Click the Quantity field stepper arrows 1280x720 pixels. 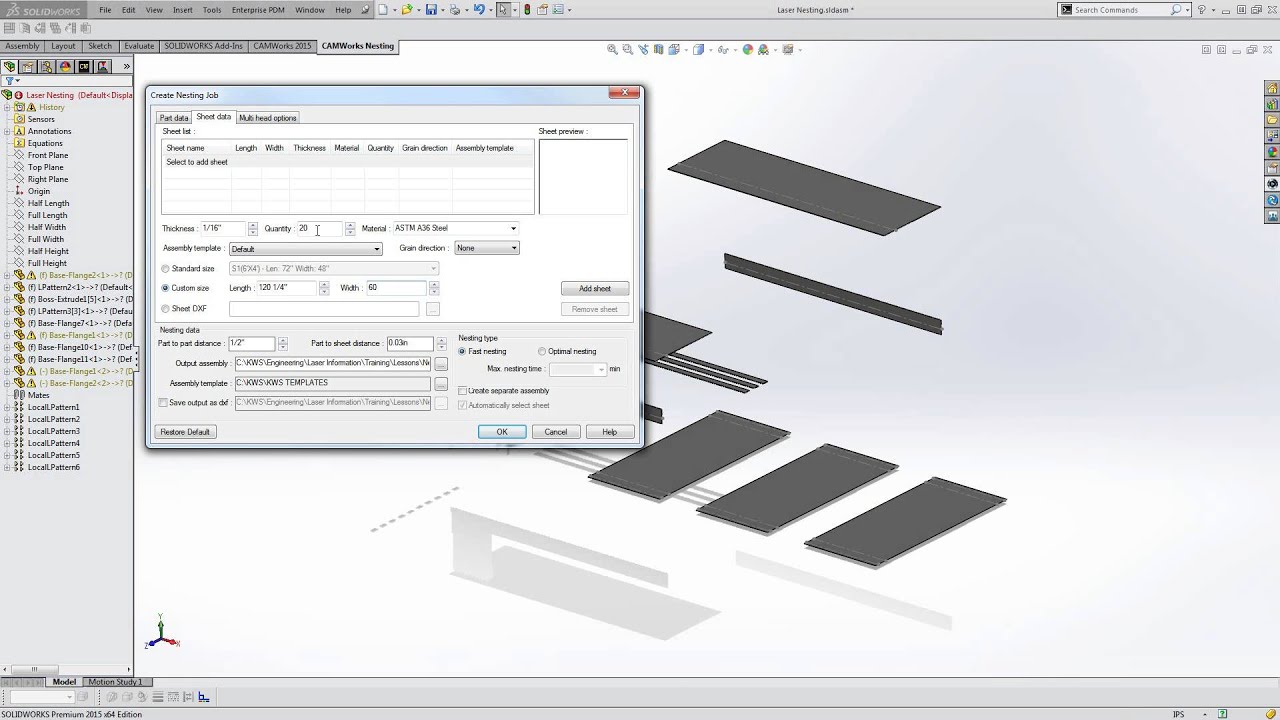[x=350, y=229]
